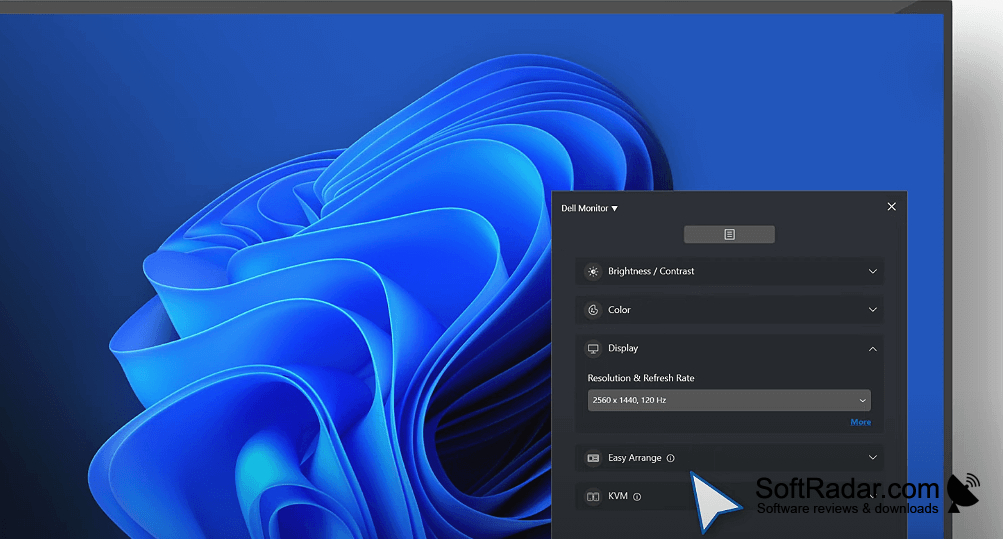Select the Easy Arrange section label
This screenshot has width=1003, height=539.
635,458
